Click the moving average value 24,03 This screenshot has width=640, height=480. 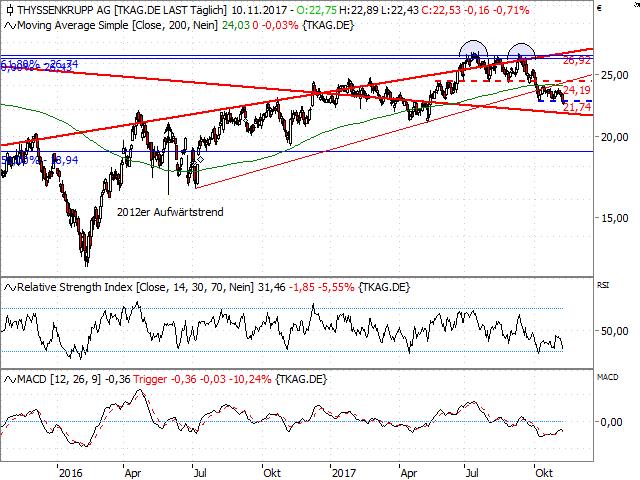pyautogui.click(x=236, y=25)
